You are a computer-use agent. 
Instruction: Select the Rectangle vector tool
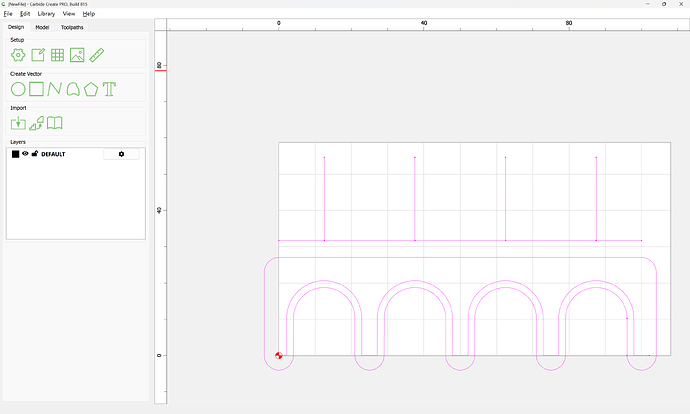point(36,89)
